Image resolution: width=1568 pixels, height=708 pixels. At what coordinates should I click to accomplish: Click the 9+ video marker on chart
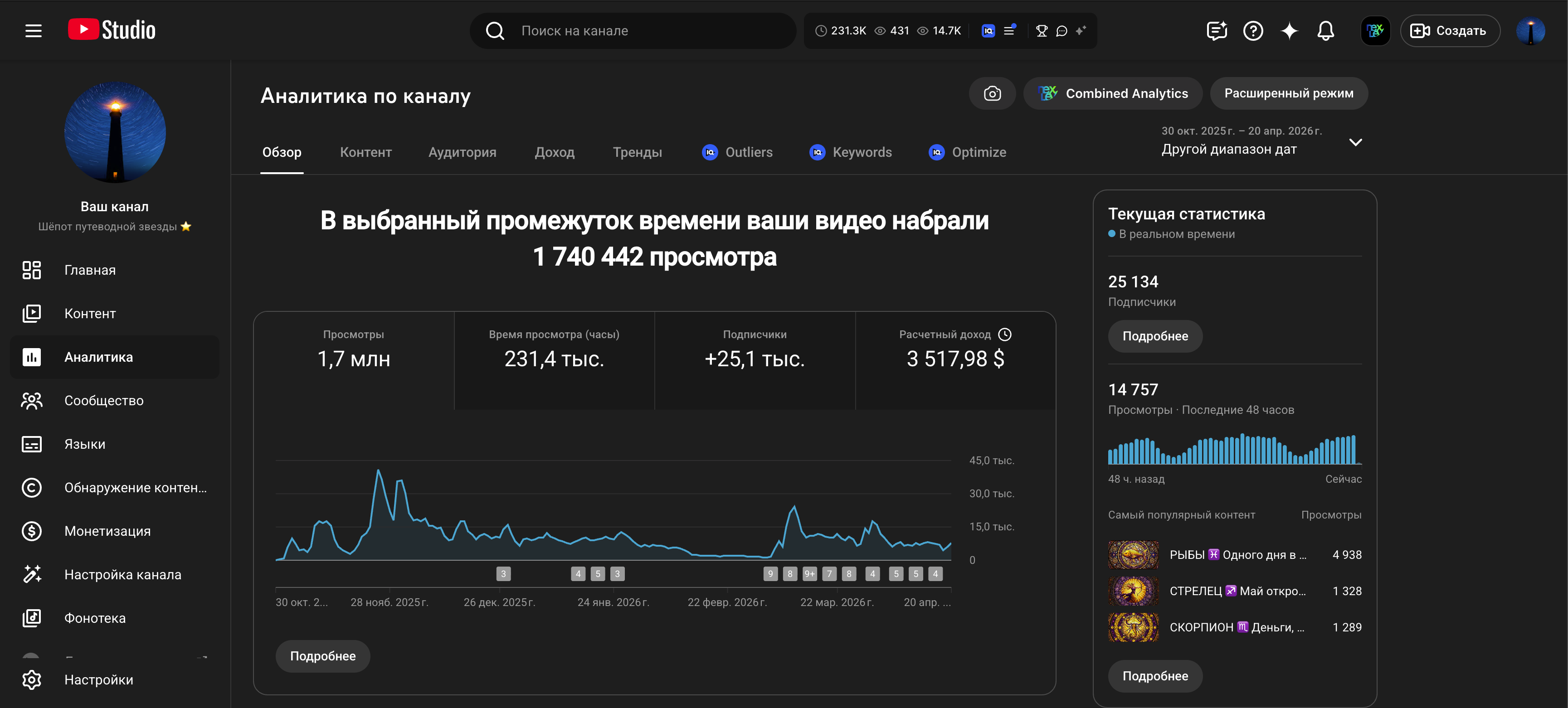pos(809,573)
